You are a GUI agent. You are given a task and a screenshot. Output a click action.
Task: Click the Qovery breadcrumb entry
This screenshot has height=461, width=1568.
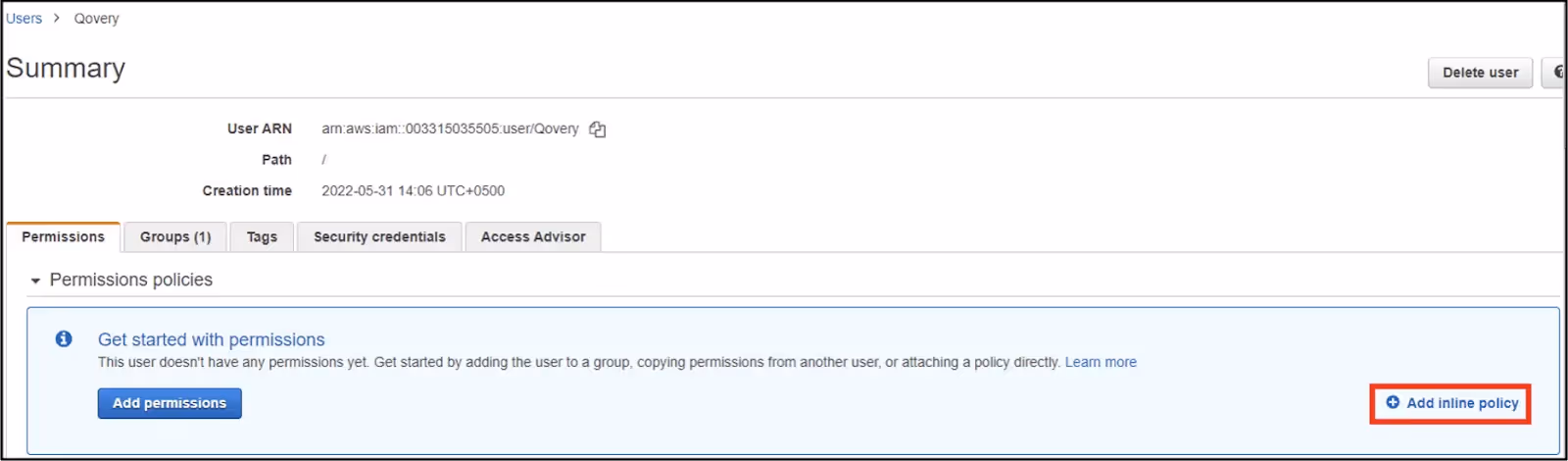(x=96, y=18)
